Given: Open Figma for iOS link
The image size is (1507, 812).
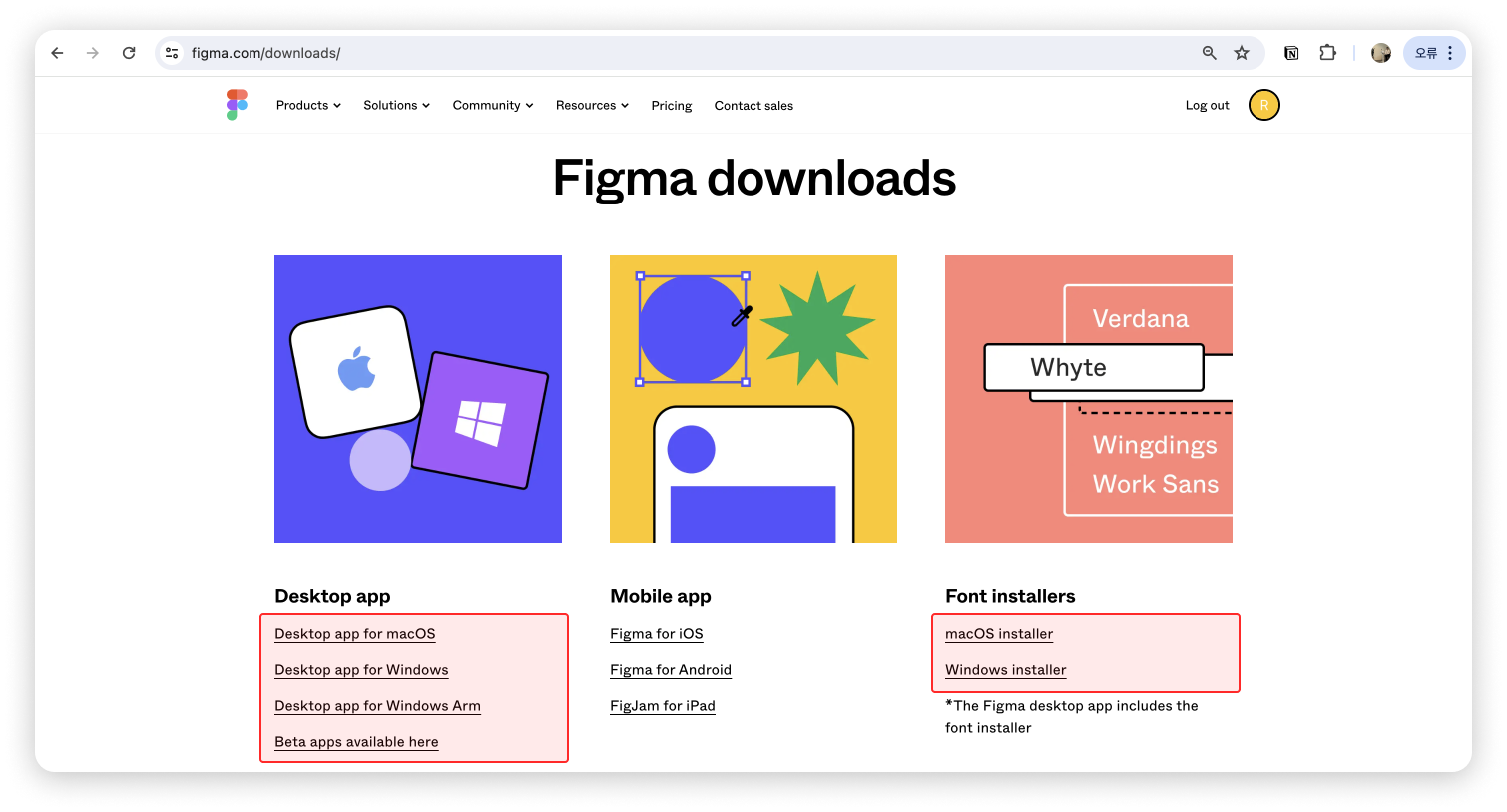Looking at the screenshot, I should (657, 634).
